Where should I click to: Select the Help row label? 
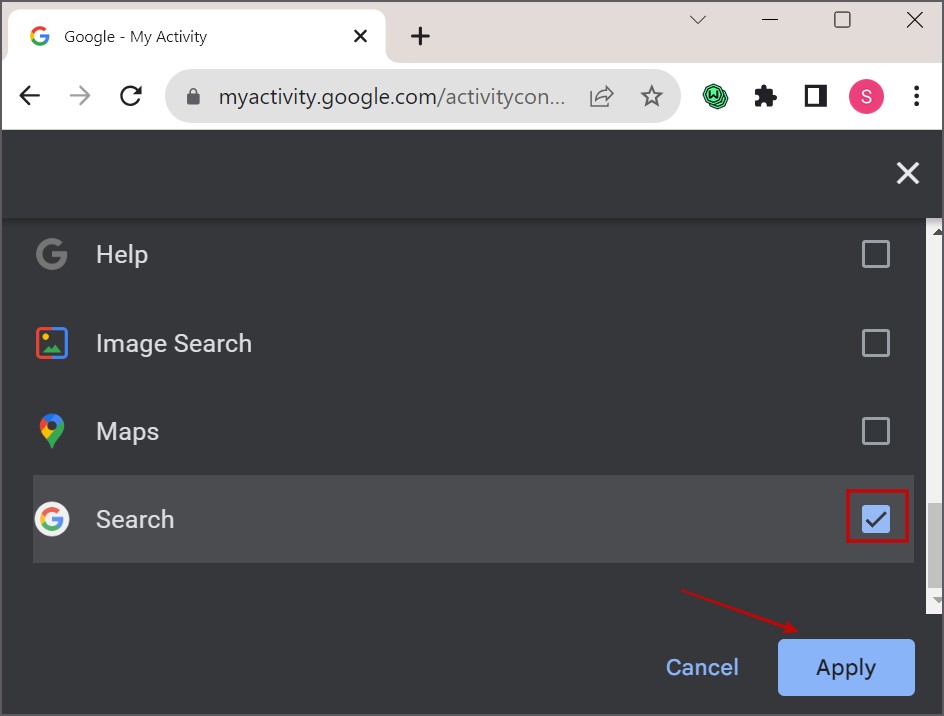(x=122, y=254)
